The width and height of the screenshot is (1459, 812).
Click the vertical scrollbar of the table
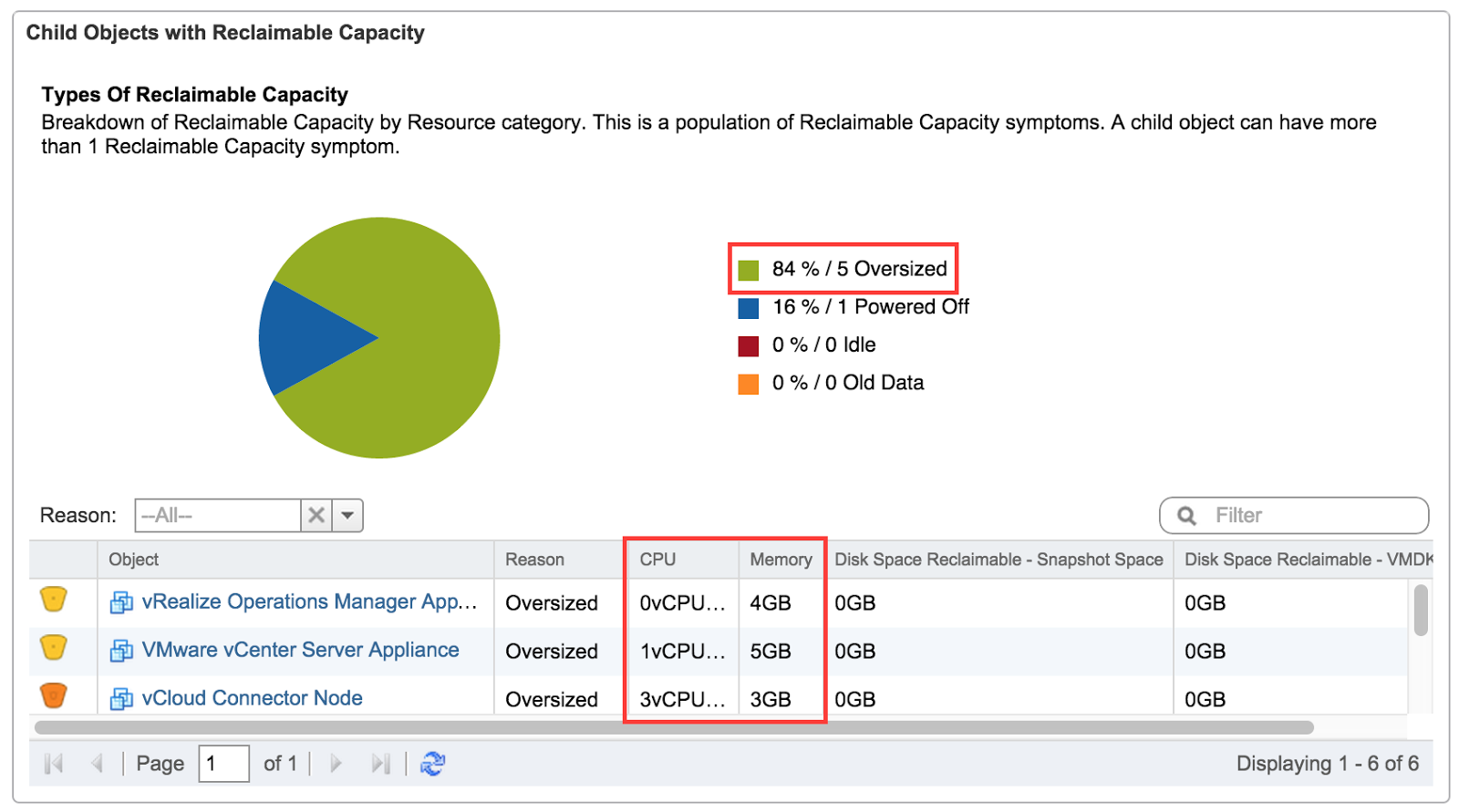click(x=1420, y=611)
